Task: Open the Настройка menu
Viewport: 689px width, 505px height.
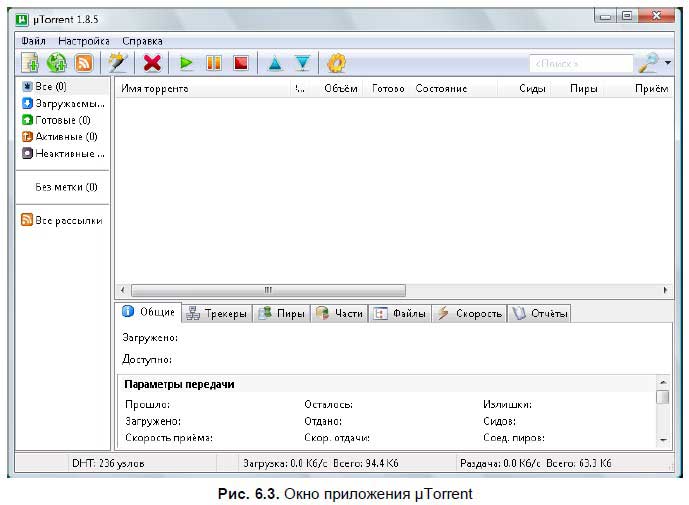Action: [83, 41]
